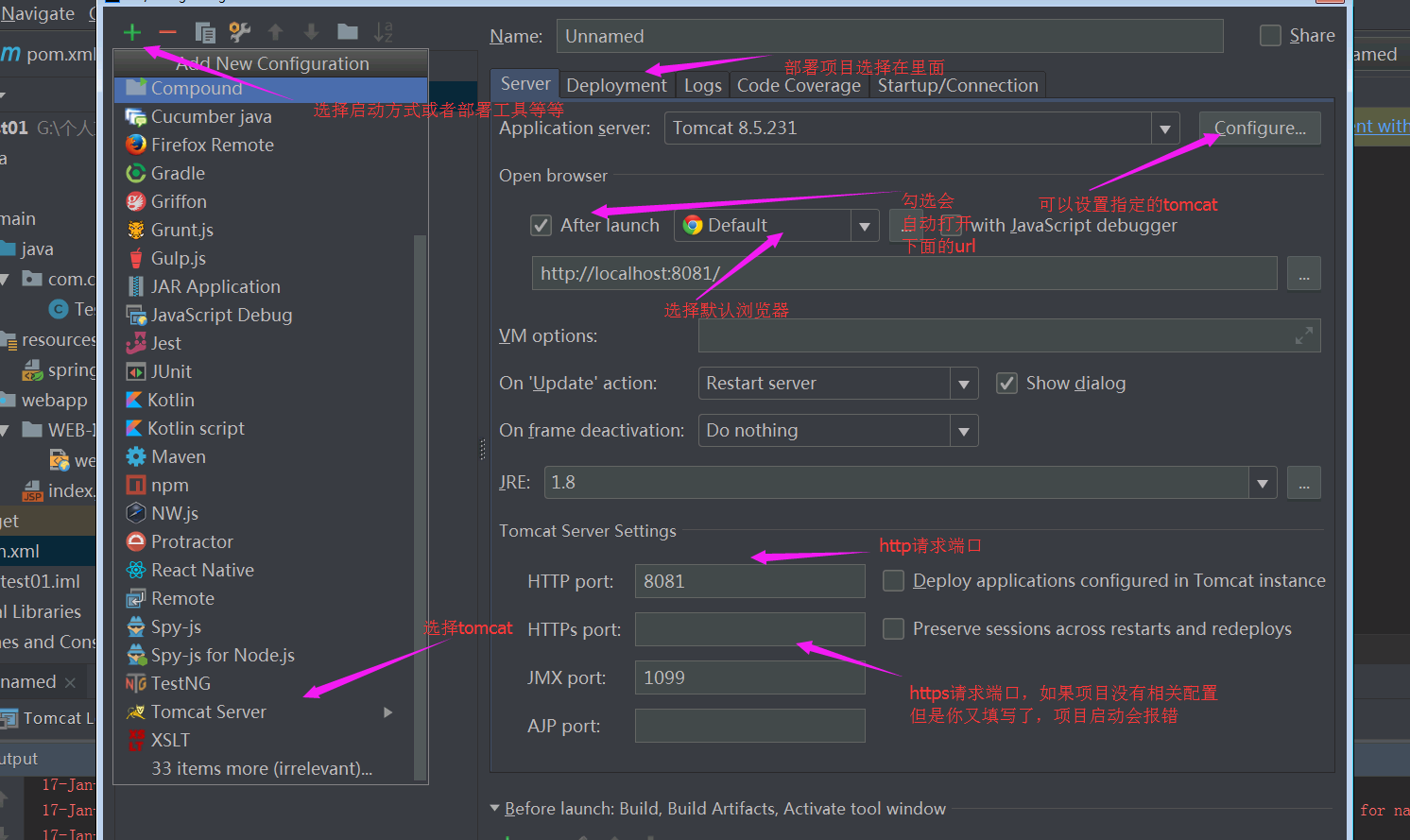Click the Sort Configurations alphabetically icon
This screenshot has width=1410, height=840.
(383, 32)
